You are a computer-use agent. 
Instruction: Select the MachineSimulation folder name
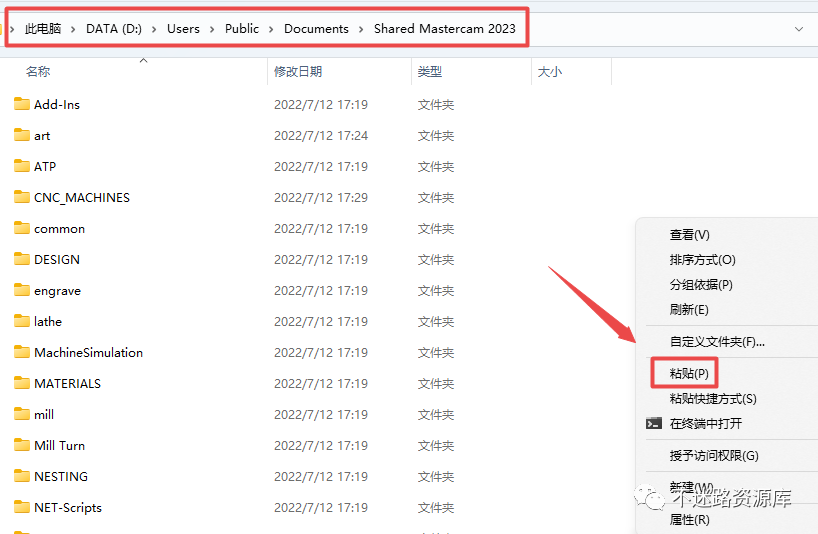pyautogui.click(x=88, y=353)
